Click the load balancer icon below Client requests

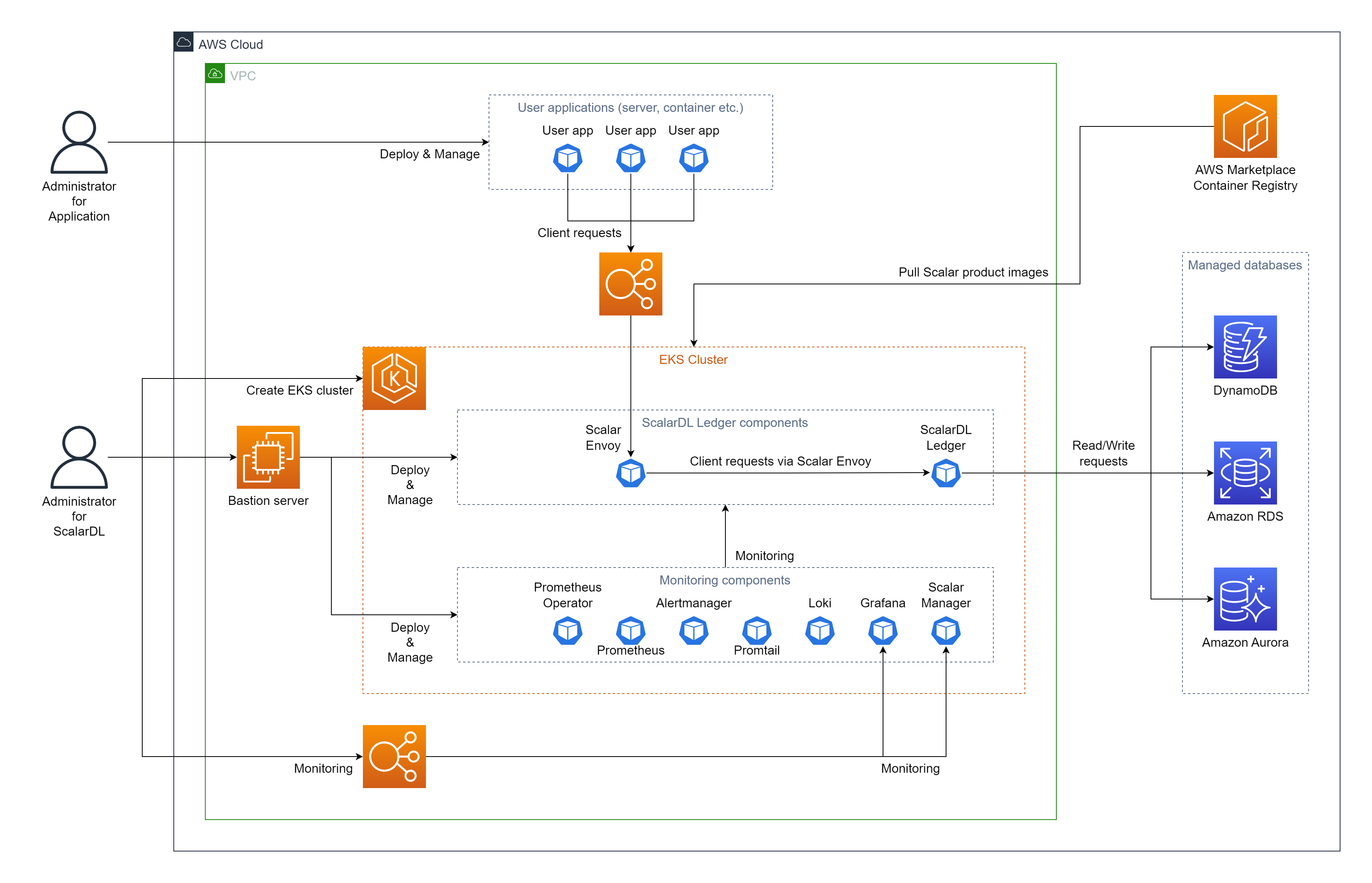tap(630, 284)
